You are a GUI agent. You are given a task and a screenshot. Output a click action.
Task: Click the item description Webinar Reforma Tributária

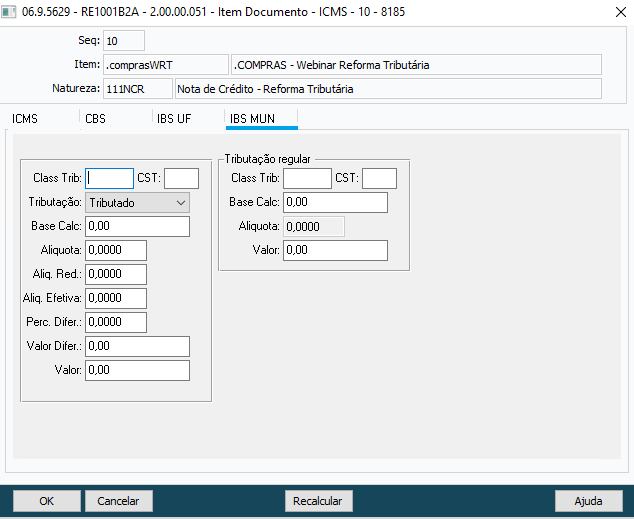tap(416, 65)
